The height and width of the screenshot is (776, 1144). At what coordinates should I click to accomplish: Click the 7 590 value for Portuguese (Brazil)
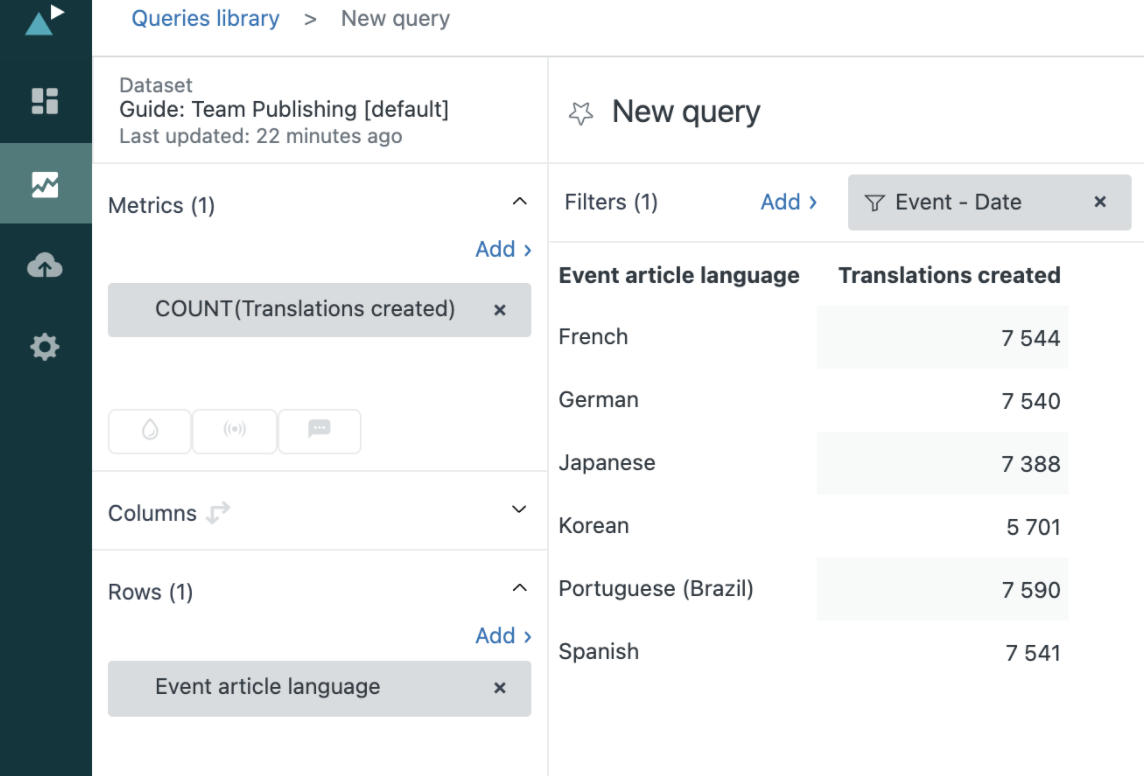click(1030, 590)
